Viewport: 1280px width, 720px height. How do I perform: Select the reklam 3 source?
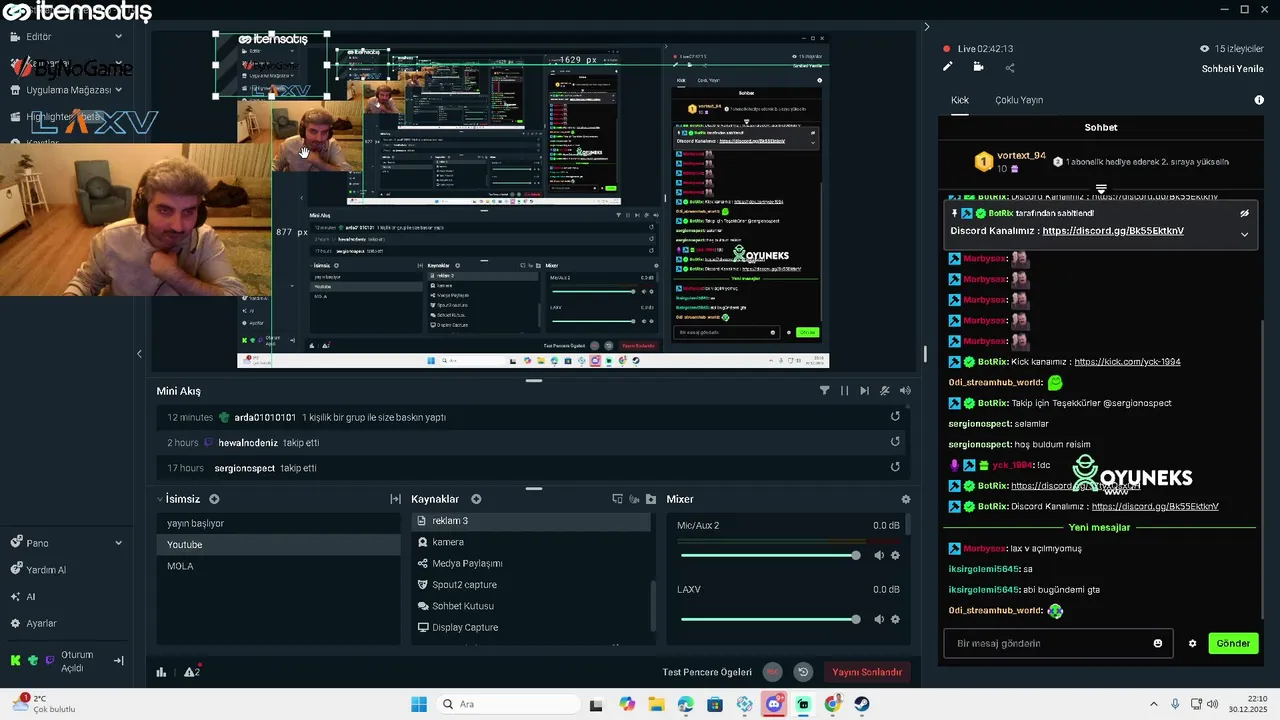(x=531, y=521)
